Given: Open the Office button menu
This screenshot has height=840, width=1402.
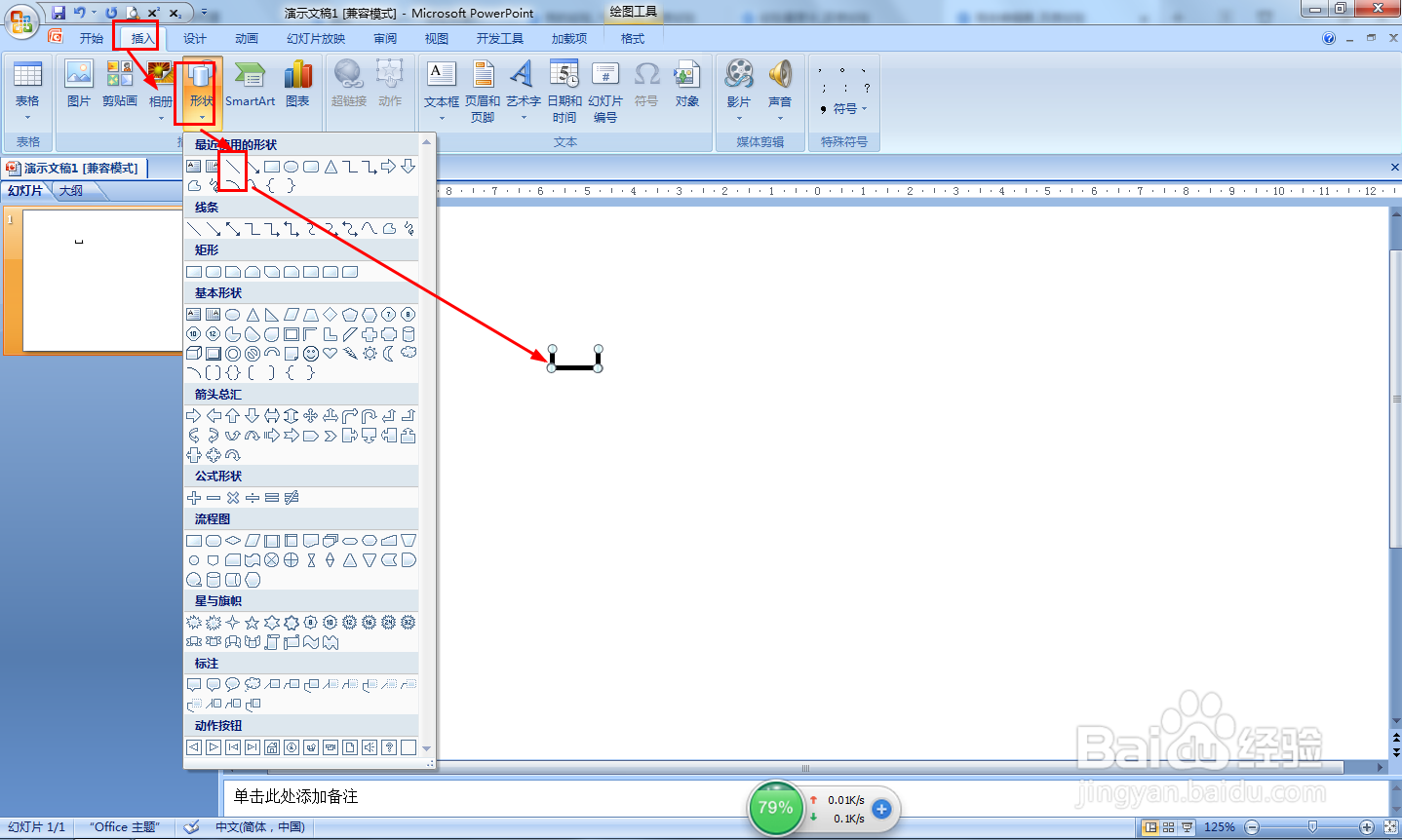Looking at the screenshot, I should [20, 20].
